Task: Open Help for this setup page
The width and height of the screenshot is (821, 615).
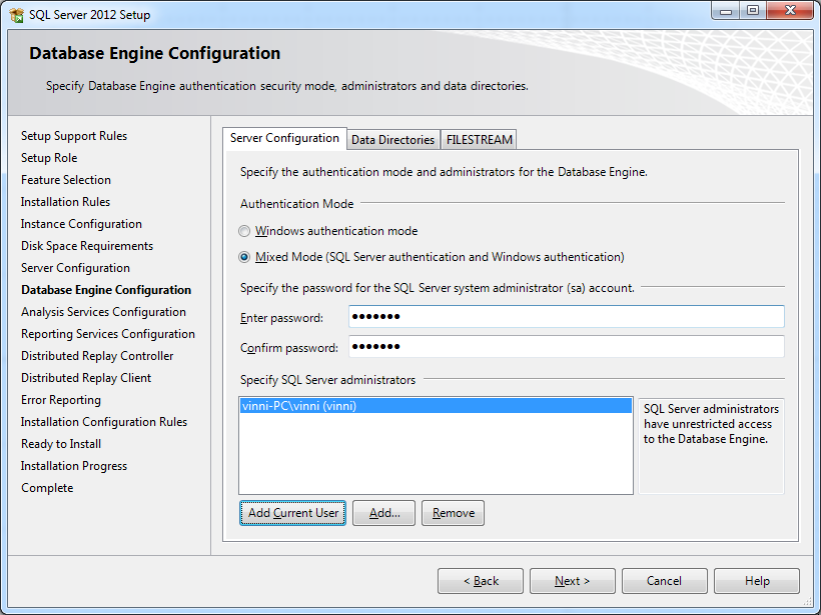Action: pyautogui.click(x=757, y=581)
